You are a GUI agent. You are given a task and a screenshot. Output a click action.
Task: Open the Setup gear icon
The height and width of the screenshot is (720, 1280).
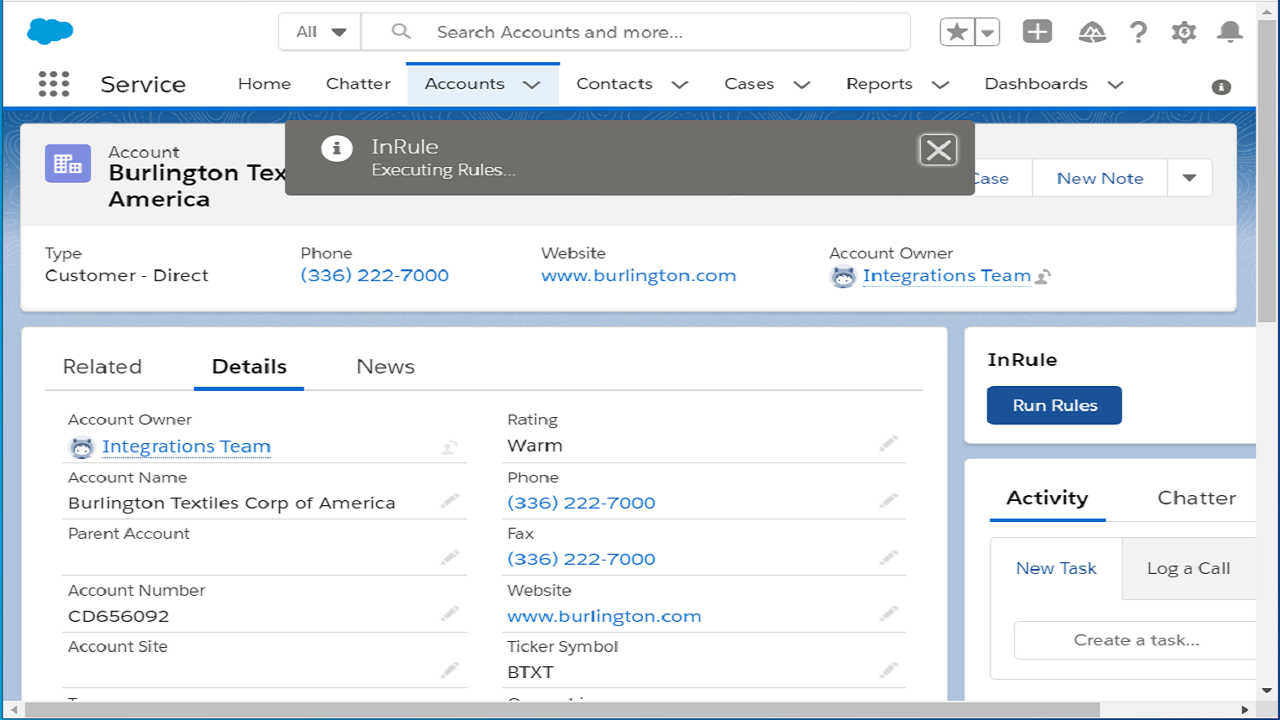(1184, 32)
